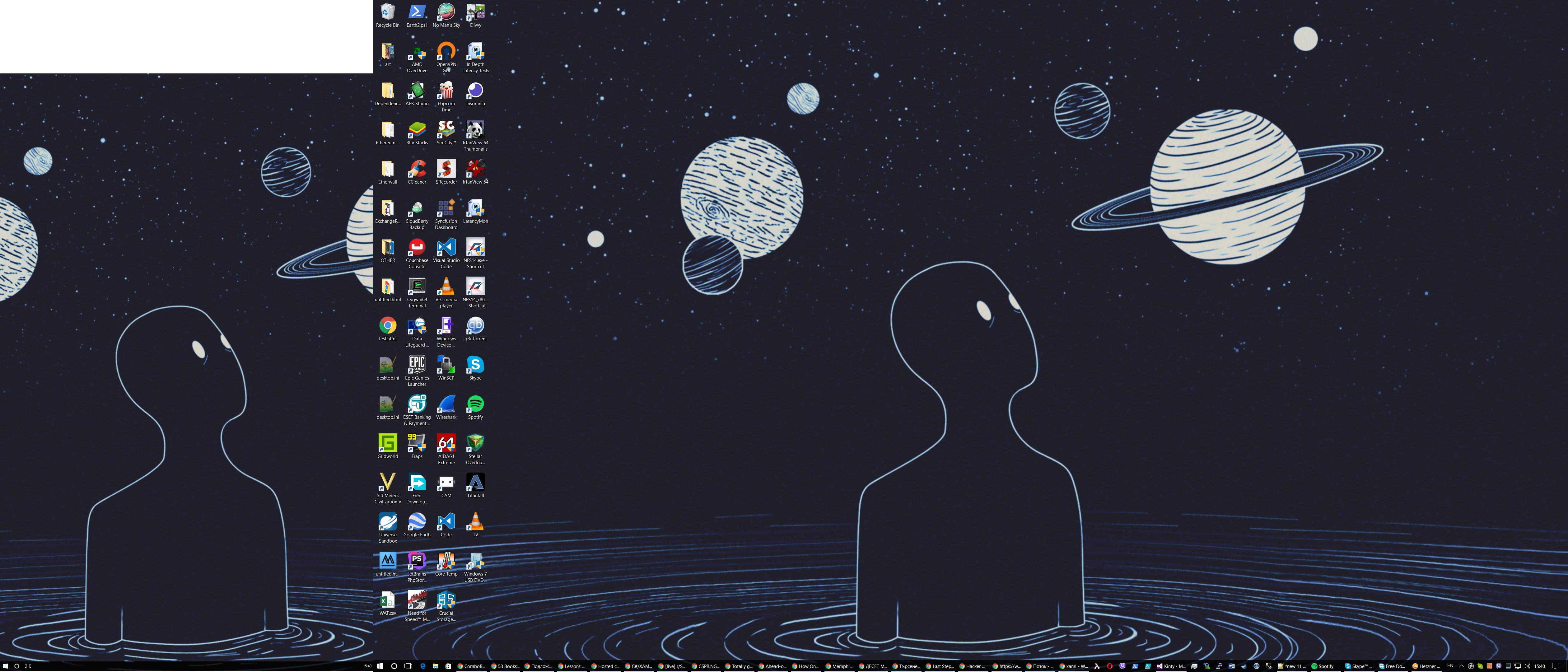Open the Skype desktop shortcut
This screenshot has width=1568, height=672.
click(475, 368)
